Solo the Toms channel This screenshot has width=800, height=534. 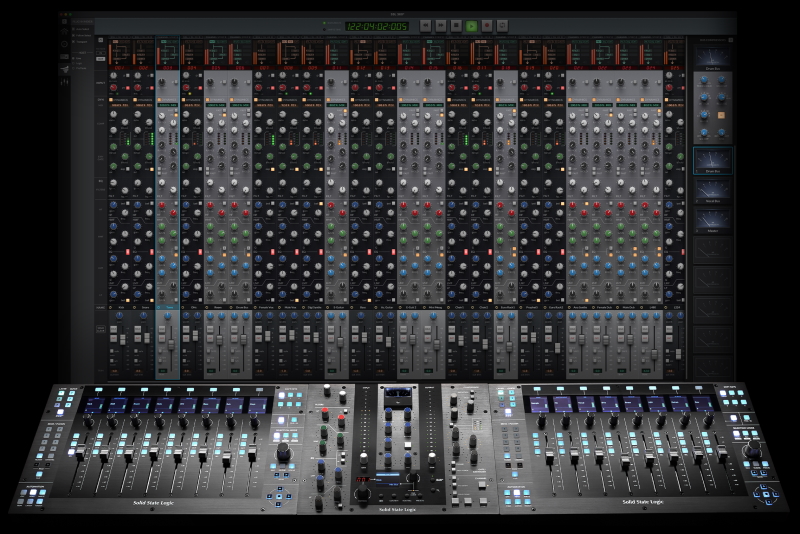click(162, 330)
